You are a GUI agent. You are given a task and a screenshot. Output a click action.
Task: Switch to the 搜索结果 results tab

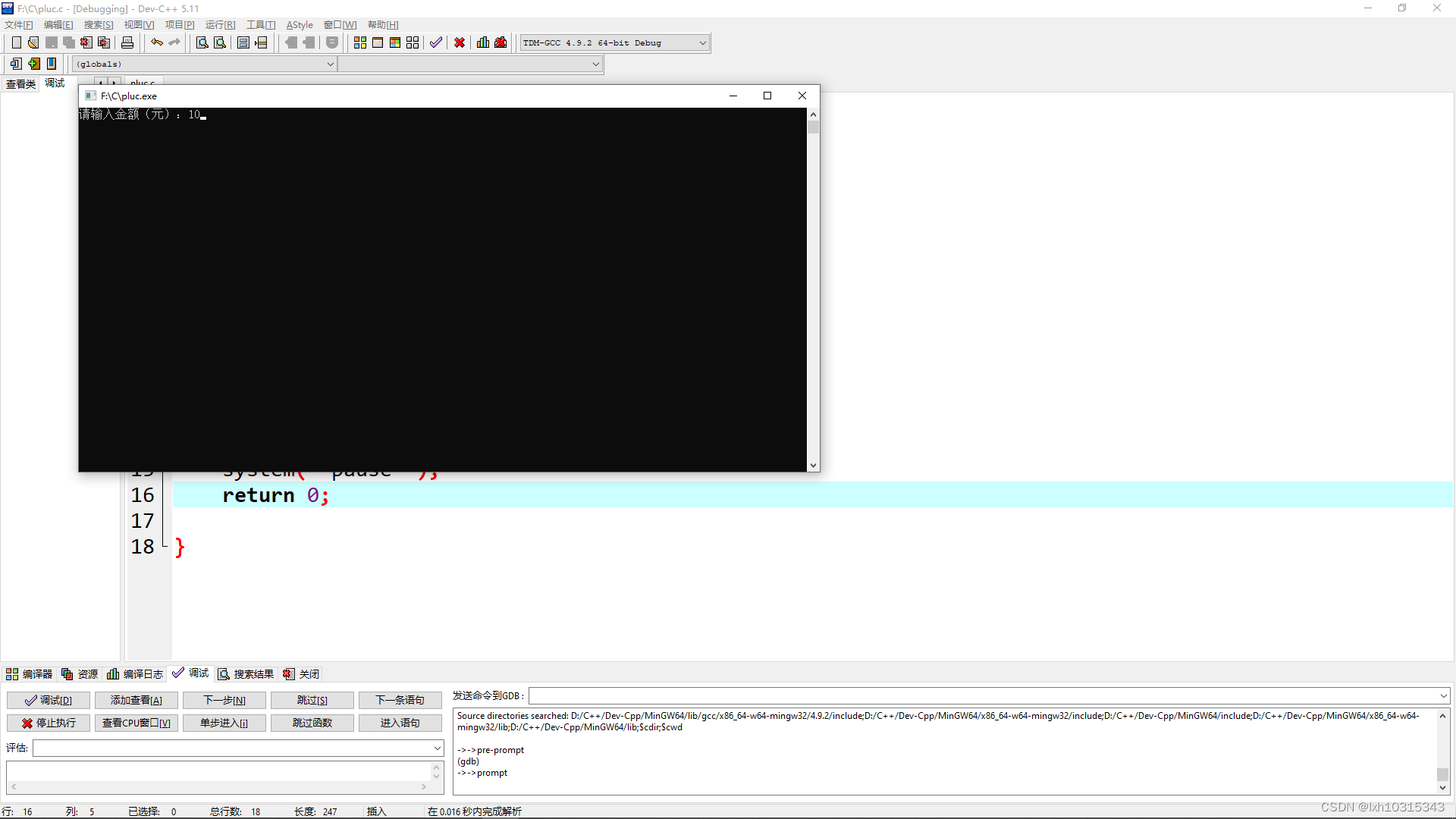point(245,673)
